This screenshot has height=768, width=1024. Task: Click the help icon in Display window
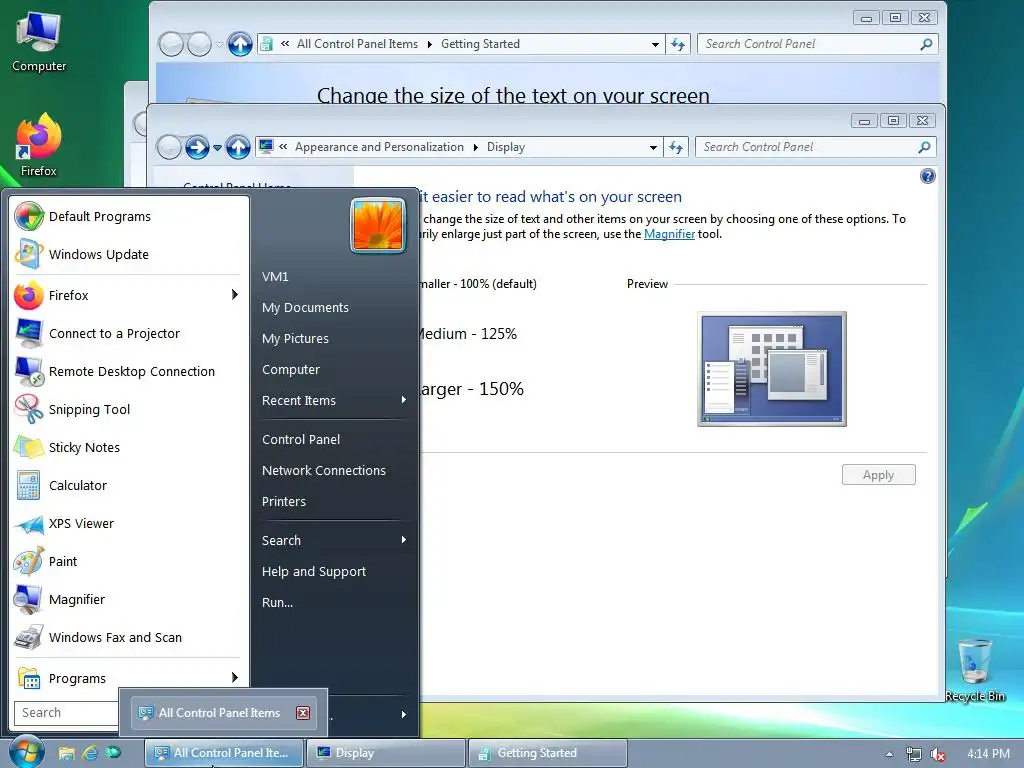(927, 176)
